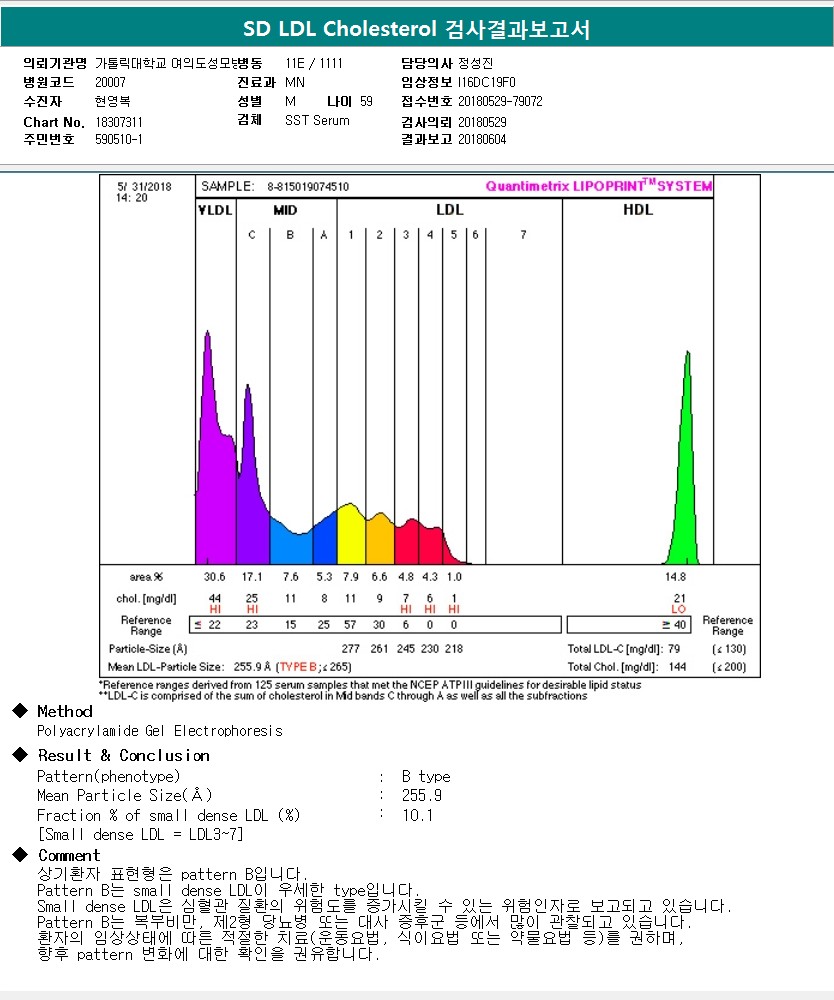Click the SD LDL Cholesterol report title
Screen dimensions: 834x1000
click(416, 29)
